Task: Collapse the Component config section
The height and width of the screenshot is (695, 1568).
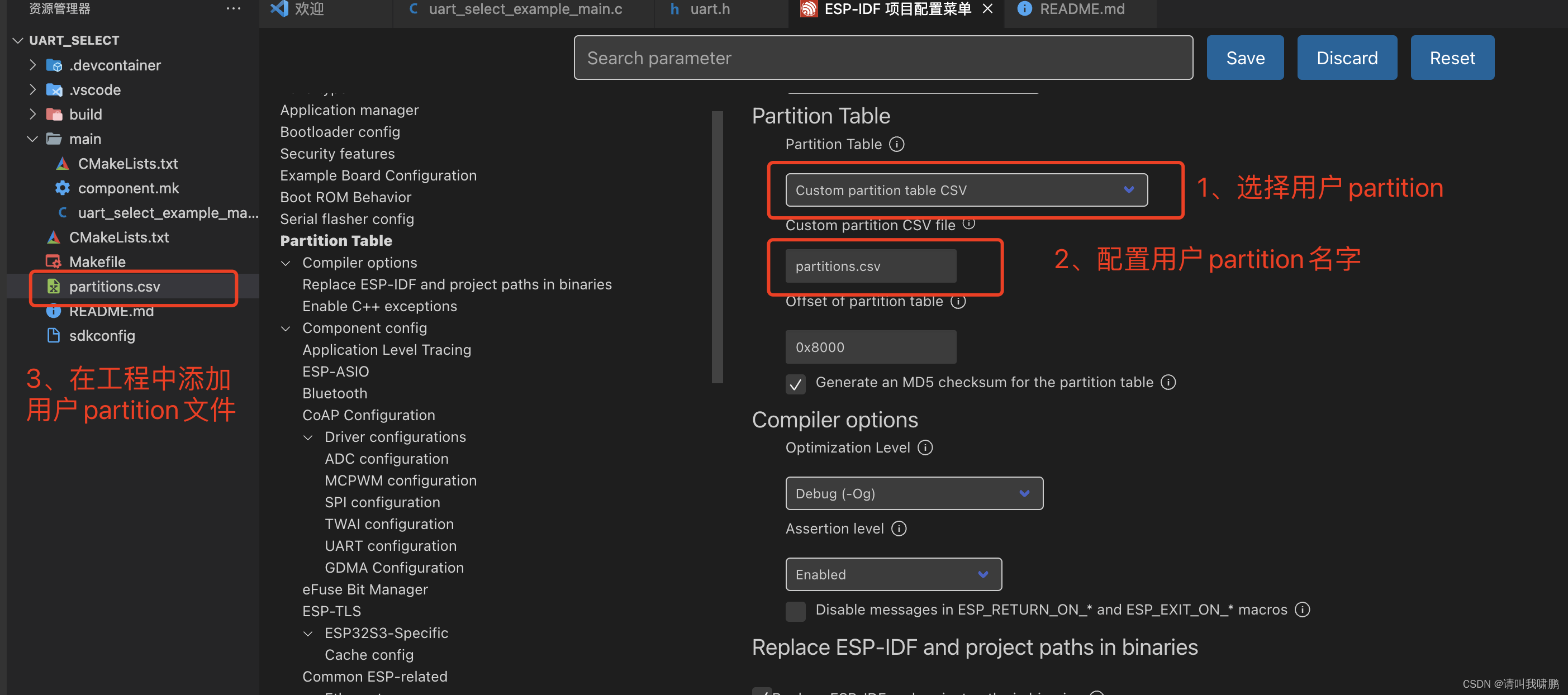Action: pos(286,329)
